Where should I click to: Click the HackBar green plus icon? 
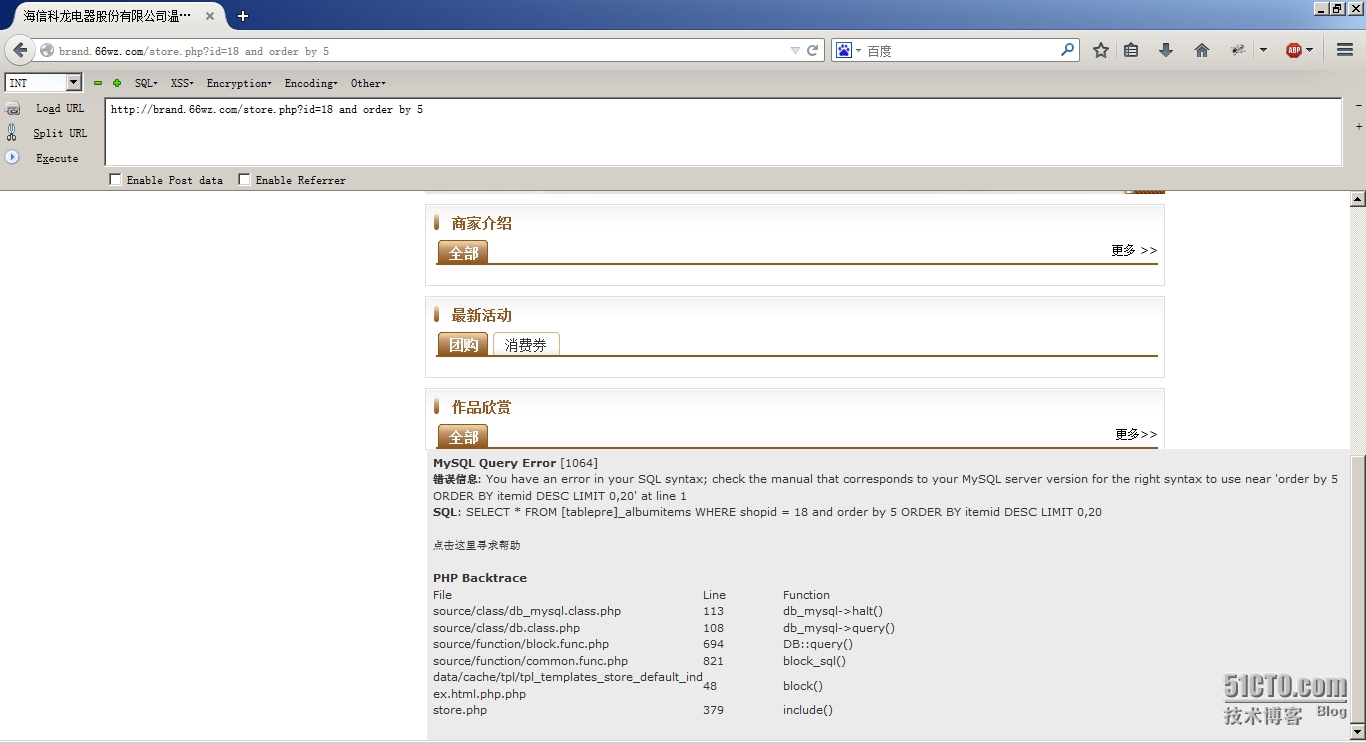click(x=117, y=83)
